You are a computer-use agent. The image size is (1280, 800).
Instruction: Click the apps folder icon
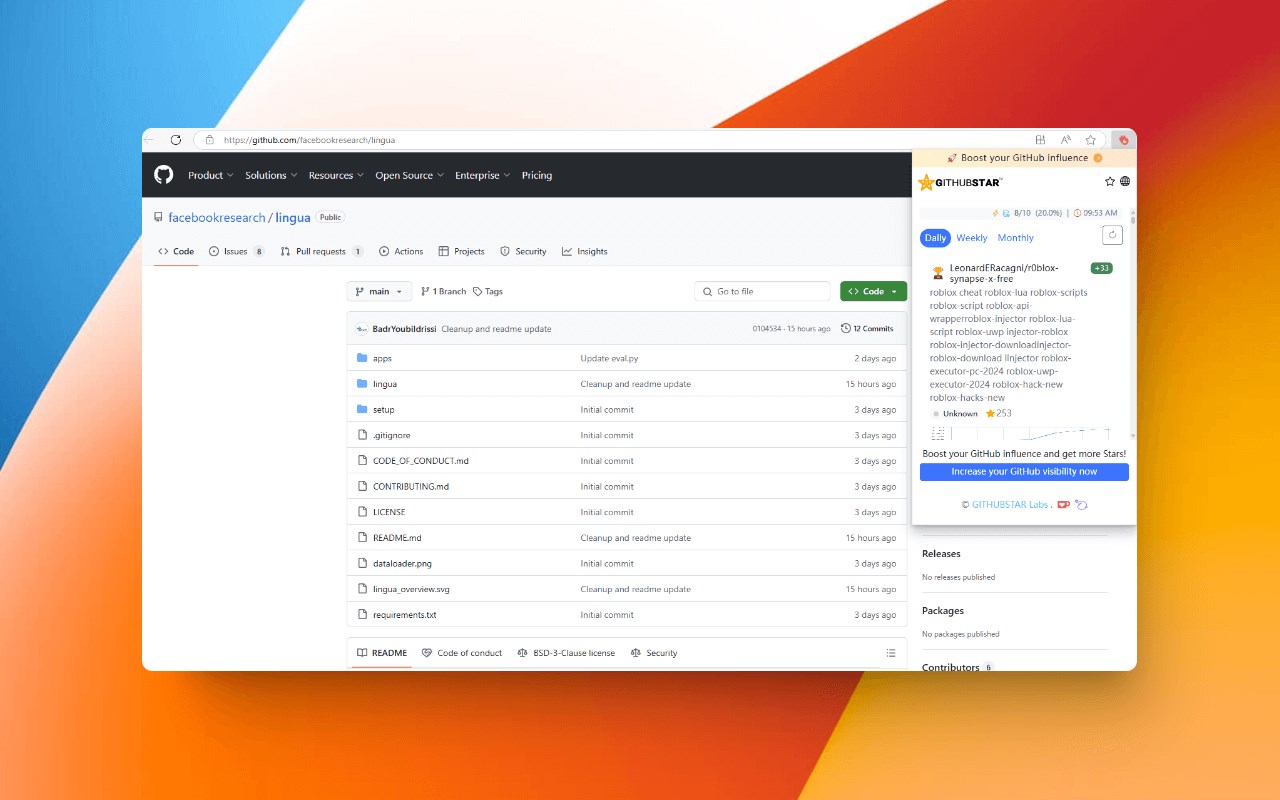[363, 358]
